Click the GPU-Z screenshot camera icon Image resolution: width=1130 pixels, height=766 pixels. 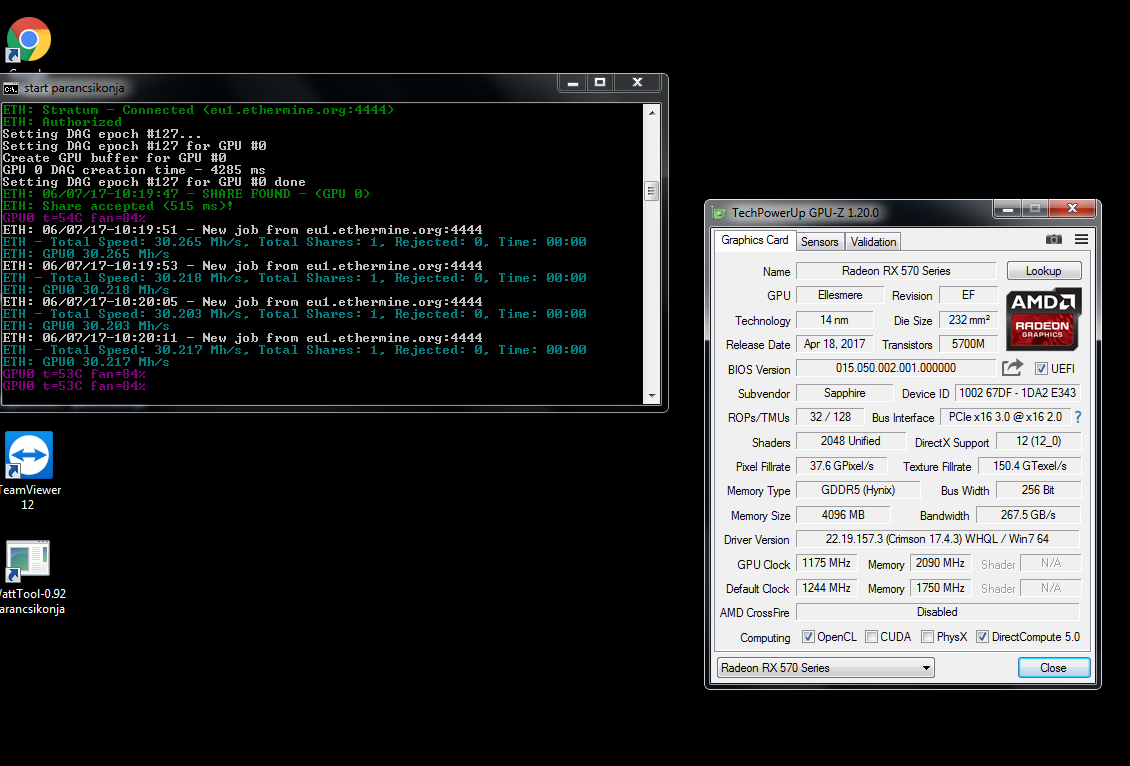point(1054,239)
